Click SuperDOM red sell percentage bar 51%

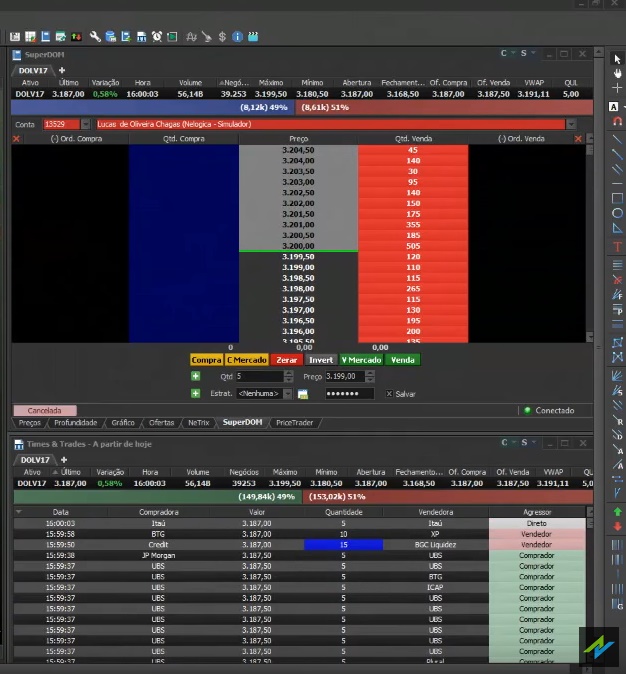point(444,107)
